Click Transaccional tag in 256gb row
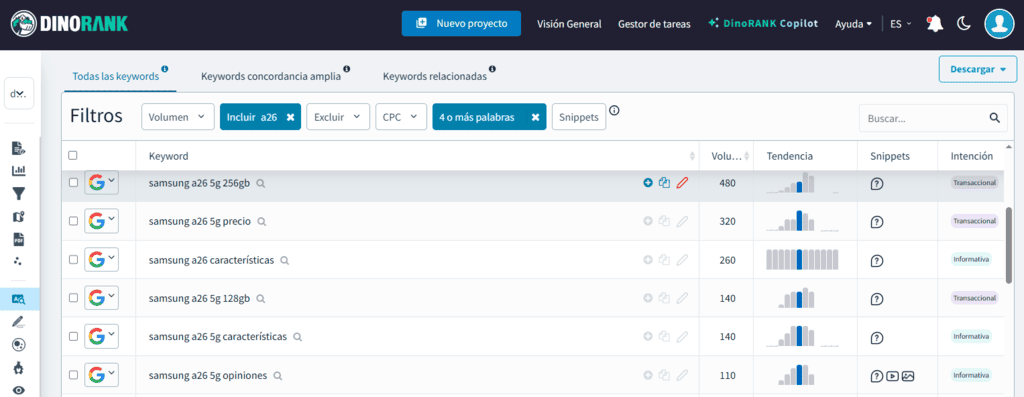This screenshot has height=397, width=1024. click(975, 183)
